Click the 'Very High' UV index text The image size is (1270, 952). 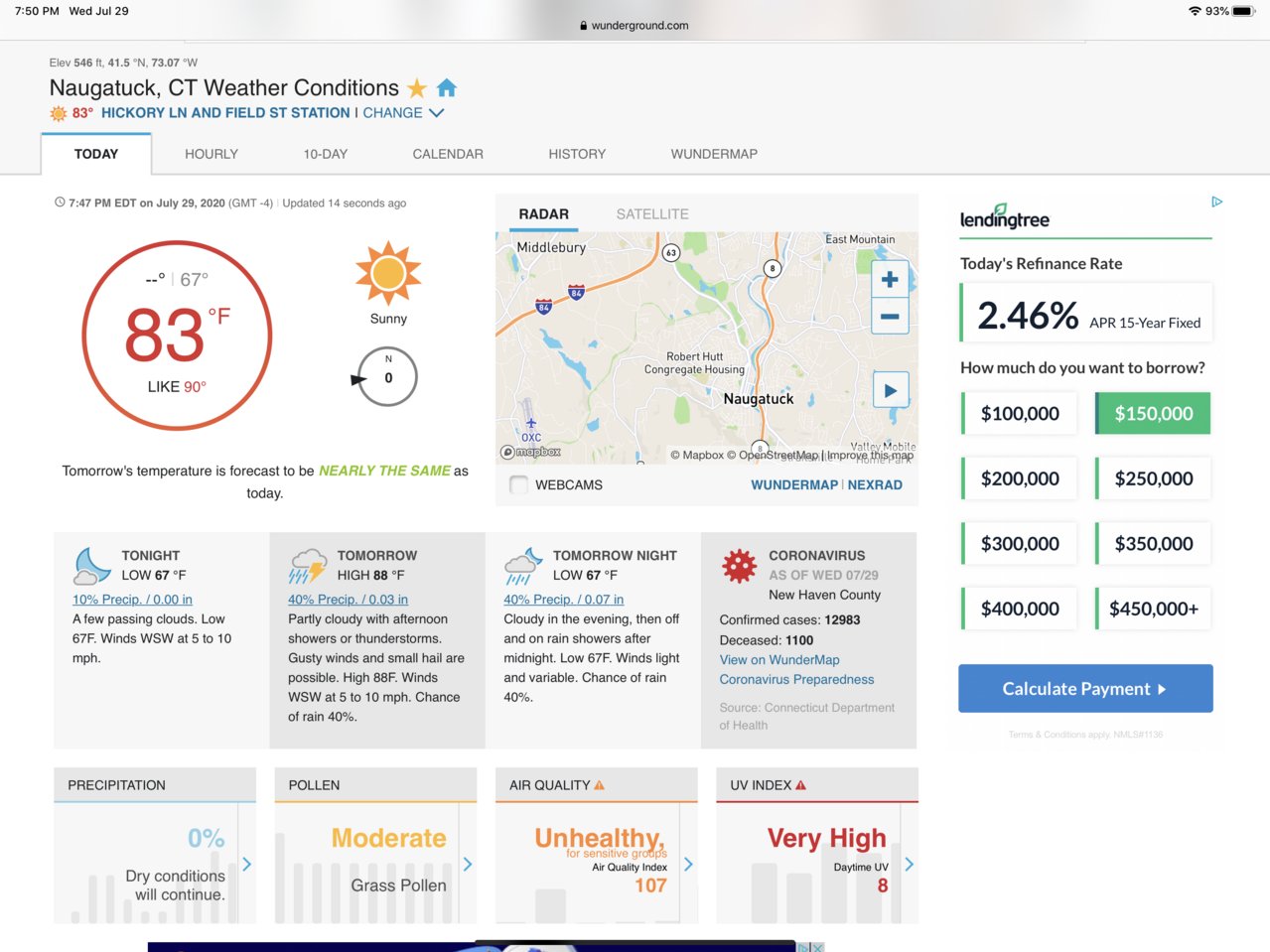[826, 838]
